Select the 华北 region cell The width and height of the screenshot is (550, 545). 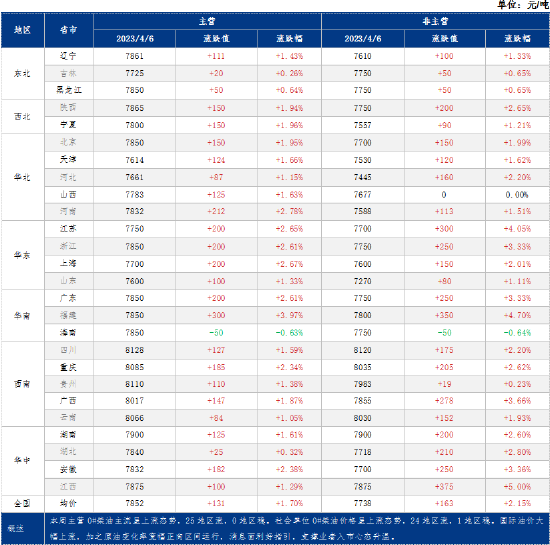click(x=22, y=177)
